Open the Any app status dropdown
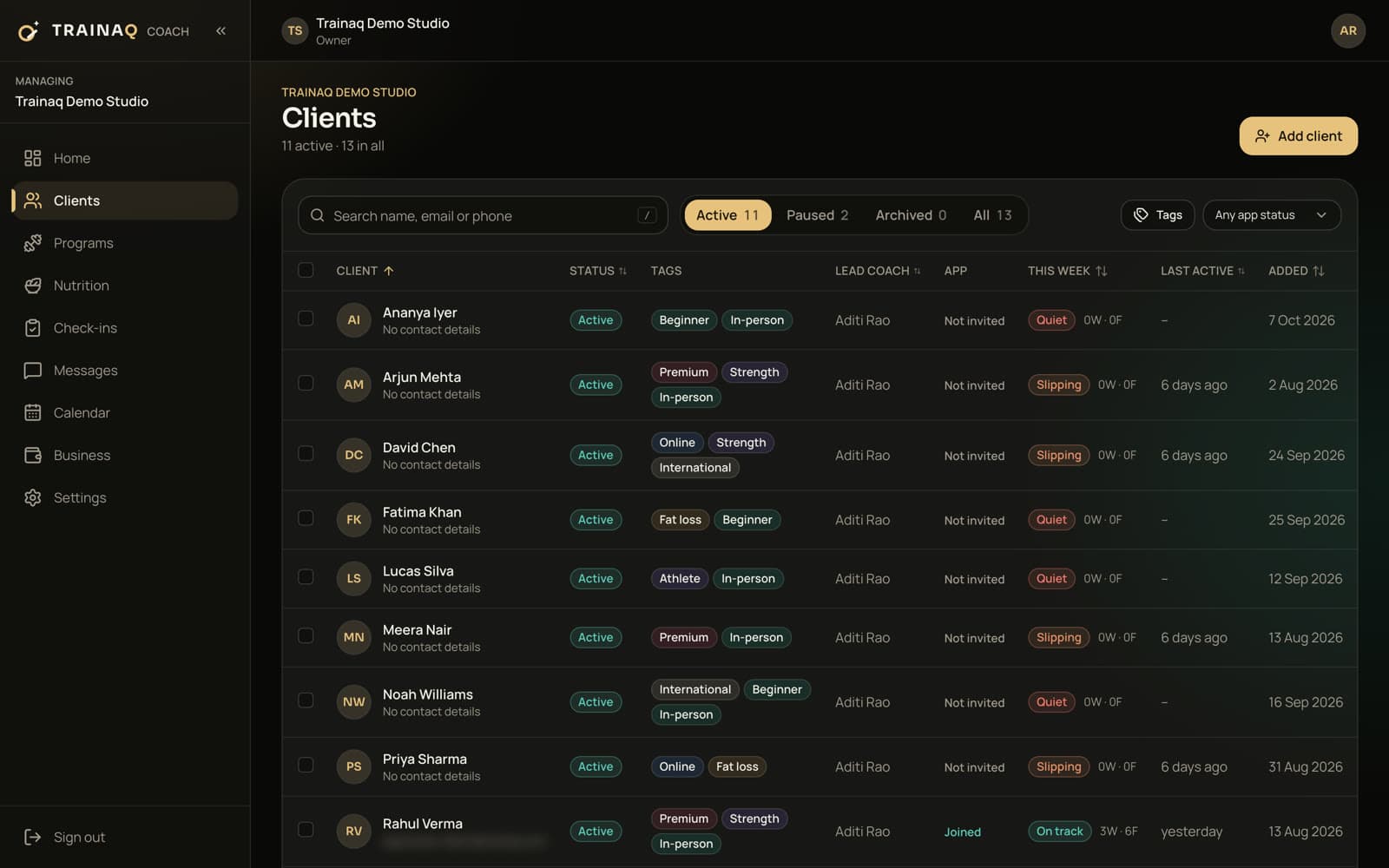The image size is (1389, 868). [1272, 215]
